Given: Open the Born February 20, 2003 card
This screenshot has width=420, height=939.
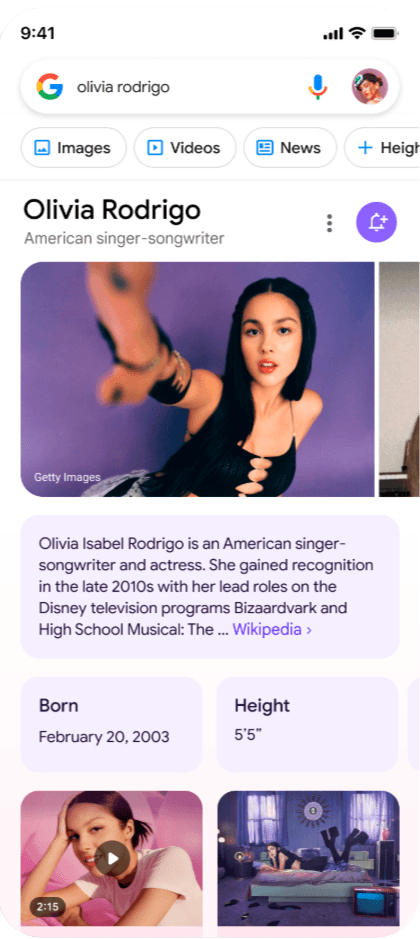Looking at the screenshot, I should pyautogui.click(x=111, y=725).
